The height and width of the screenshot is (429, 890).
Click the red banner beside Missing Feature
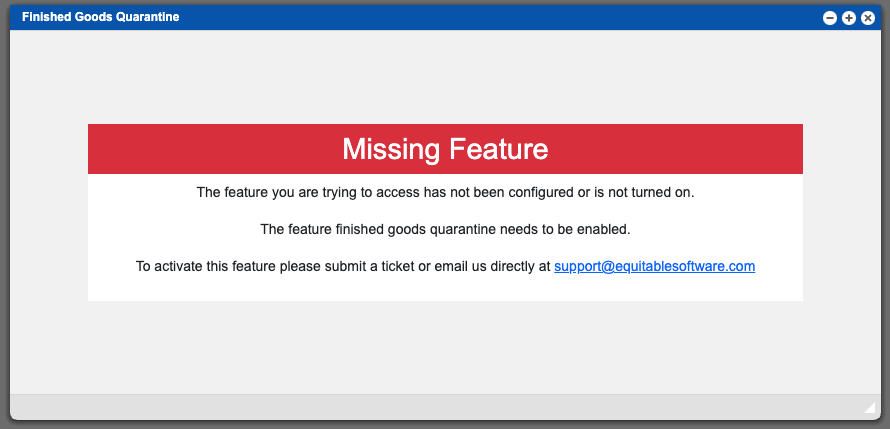pos(675,149)
